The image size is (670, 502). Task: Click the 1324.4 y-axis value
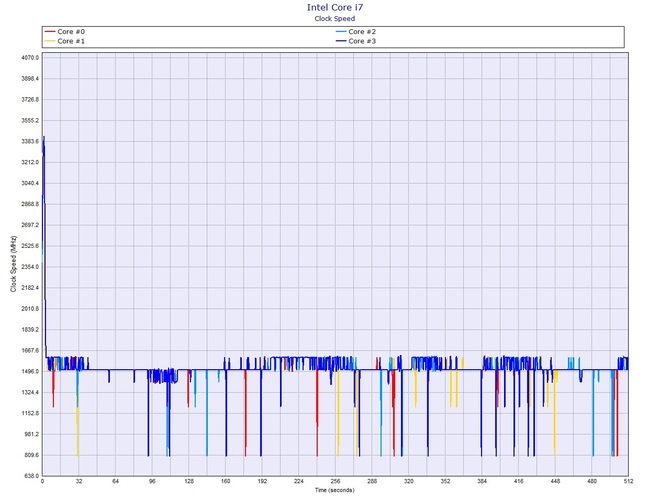coord(30,393)
